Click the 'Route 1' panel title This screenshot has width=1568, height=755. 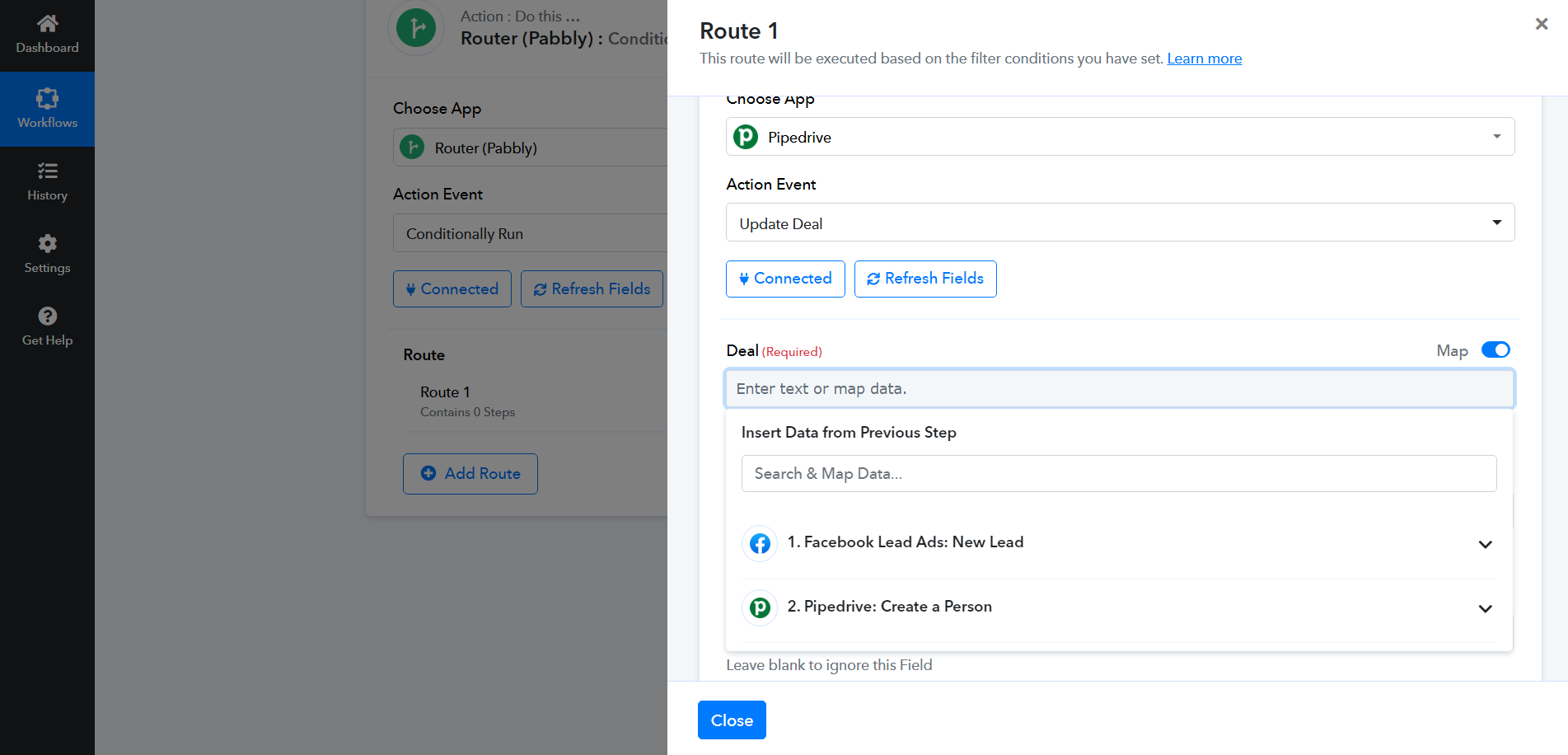(739, 31)
